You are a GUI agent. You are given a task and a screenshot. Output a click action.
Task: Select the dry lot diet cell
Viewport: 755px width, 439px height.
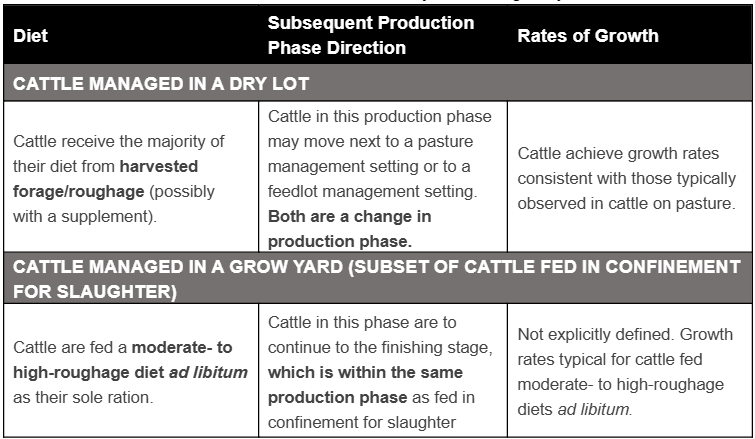[131, 176]
